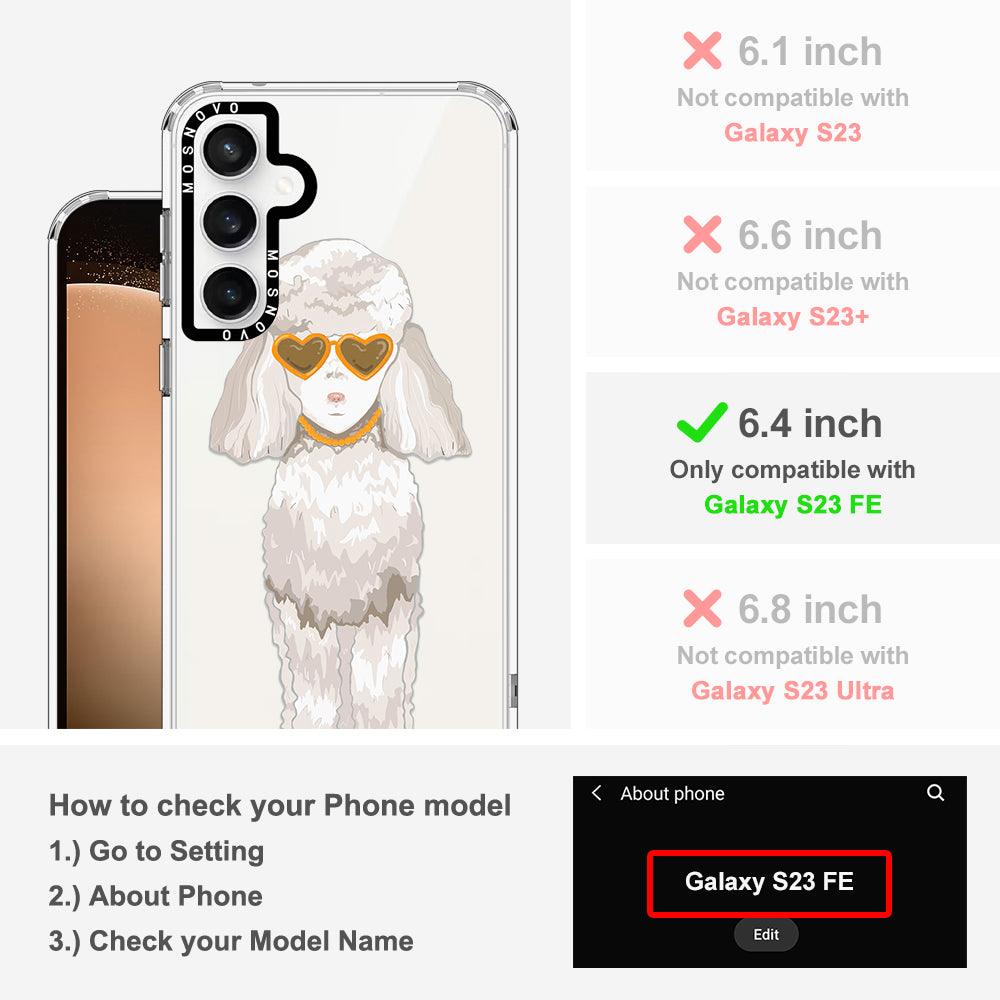Tap the search magnifier icon
The image size is (1000, 1000).
point(935,793)
